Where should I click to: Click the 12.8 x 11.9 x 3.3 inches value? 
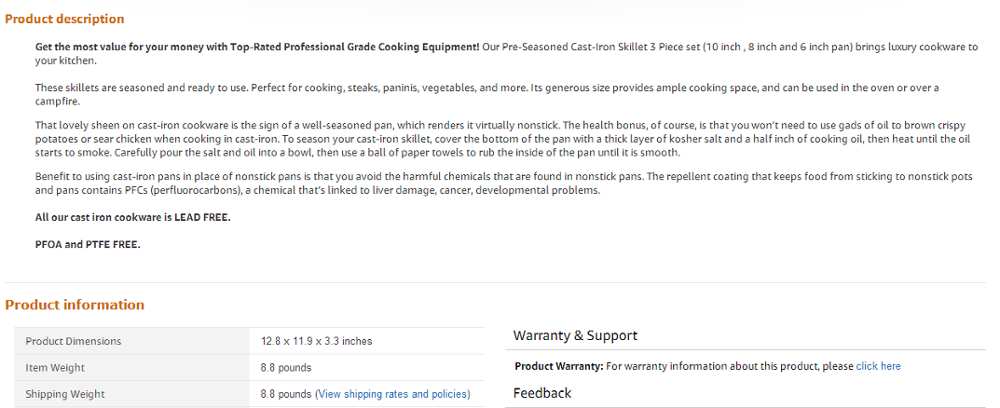point(316,341)
